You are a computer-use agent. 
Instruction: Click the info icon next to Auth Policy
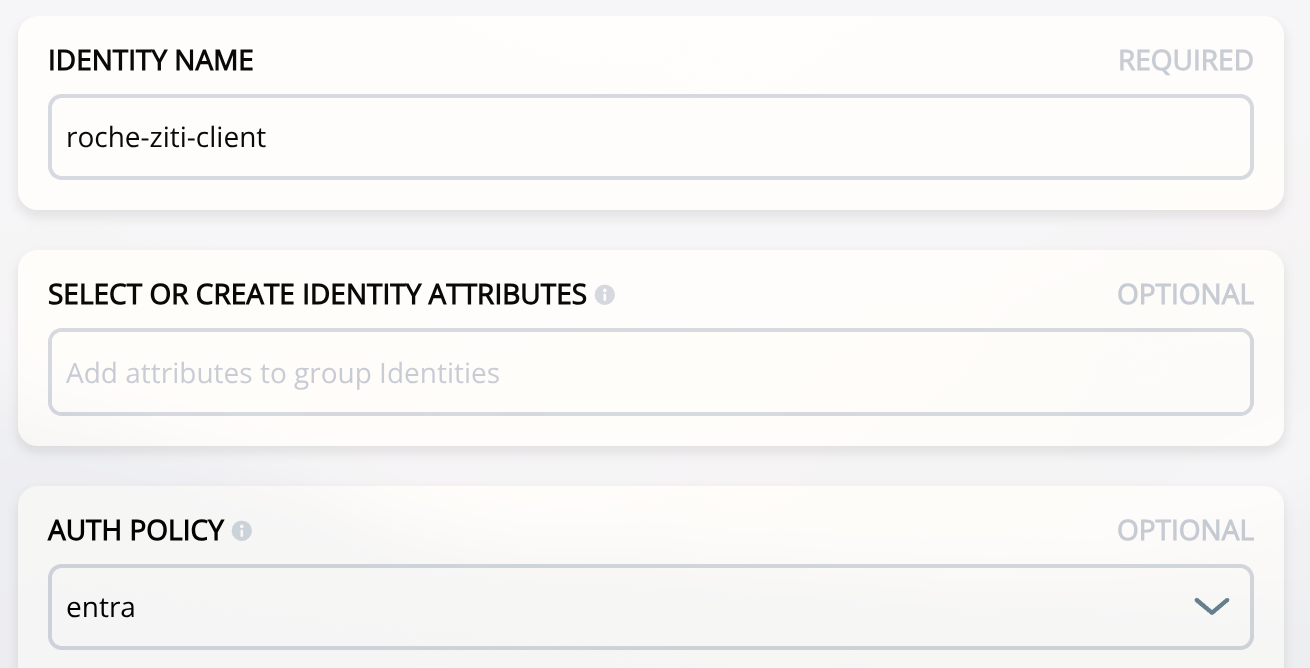(241, 531)
